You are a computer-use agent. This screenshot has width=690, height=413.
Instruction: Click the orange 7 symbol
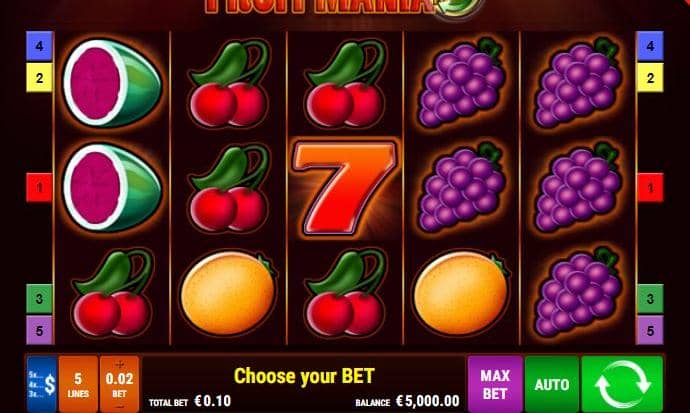tap(345, 188)
